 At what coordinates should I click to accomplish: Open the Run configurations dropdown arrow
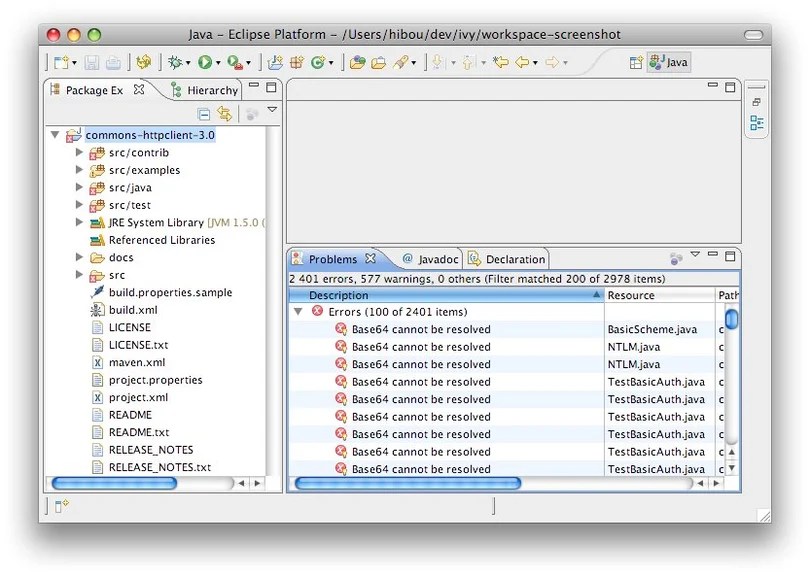(218, 63)
